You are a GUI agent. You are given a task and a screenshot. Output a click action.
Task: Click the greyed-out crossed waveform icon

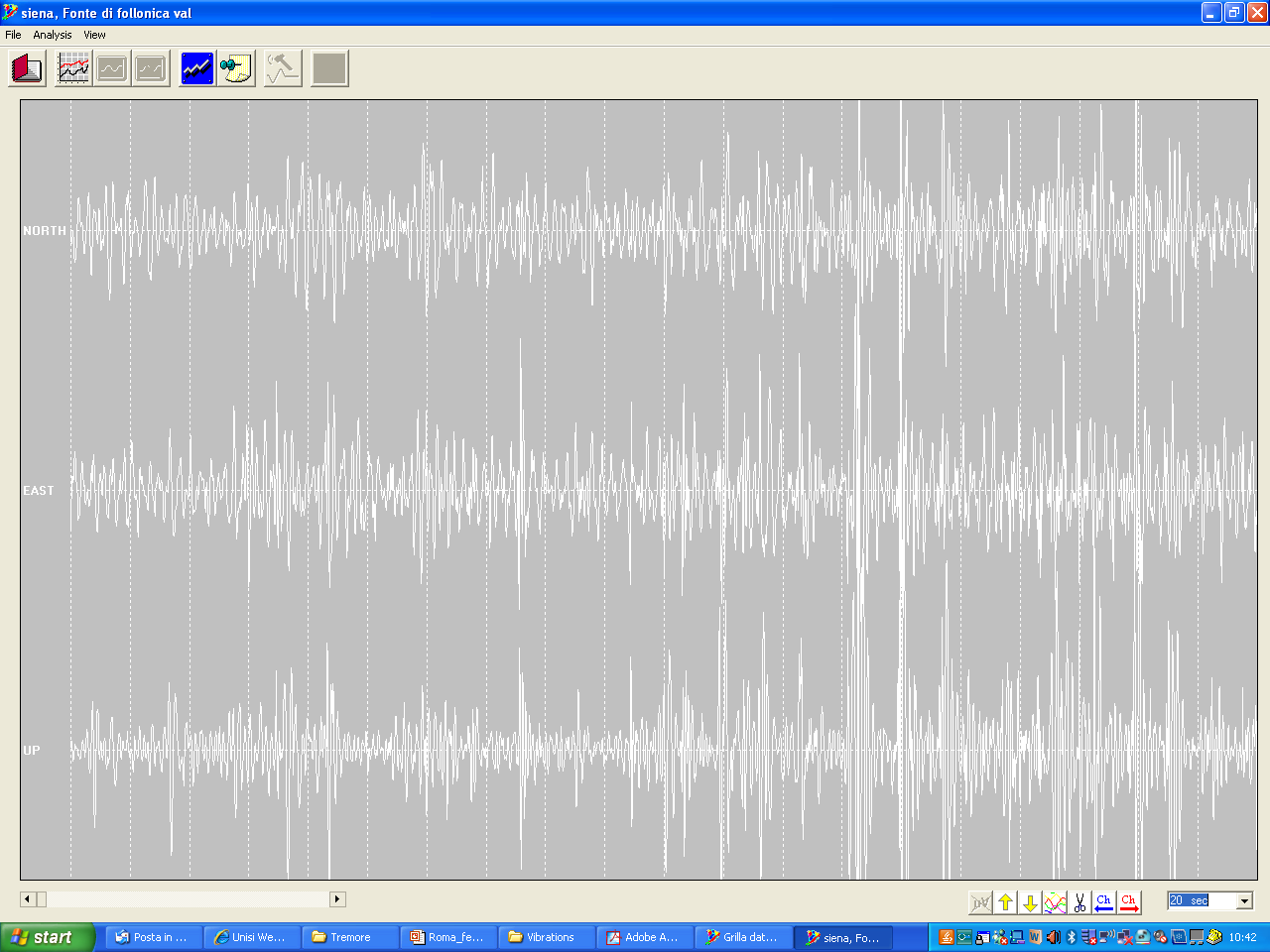coord(980,902)
